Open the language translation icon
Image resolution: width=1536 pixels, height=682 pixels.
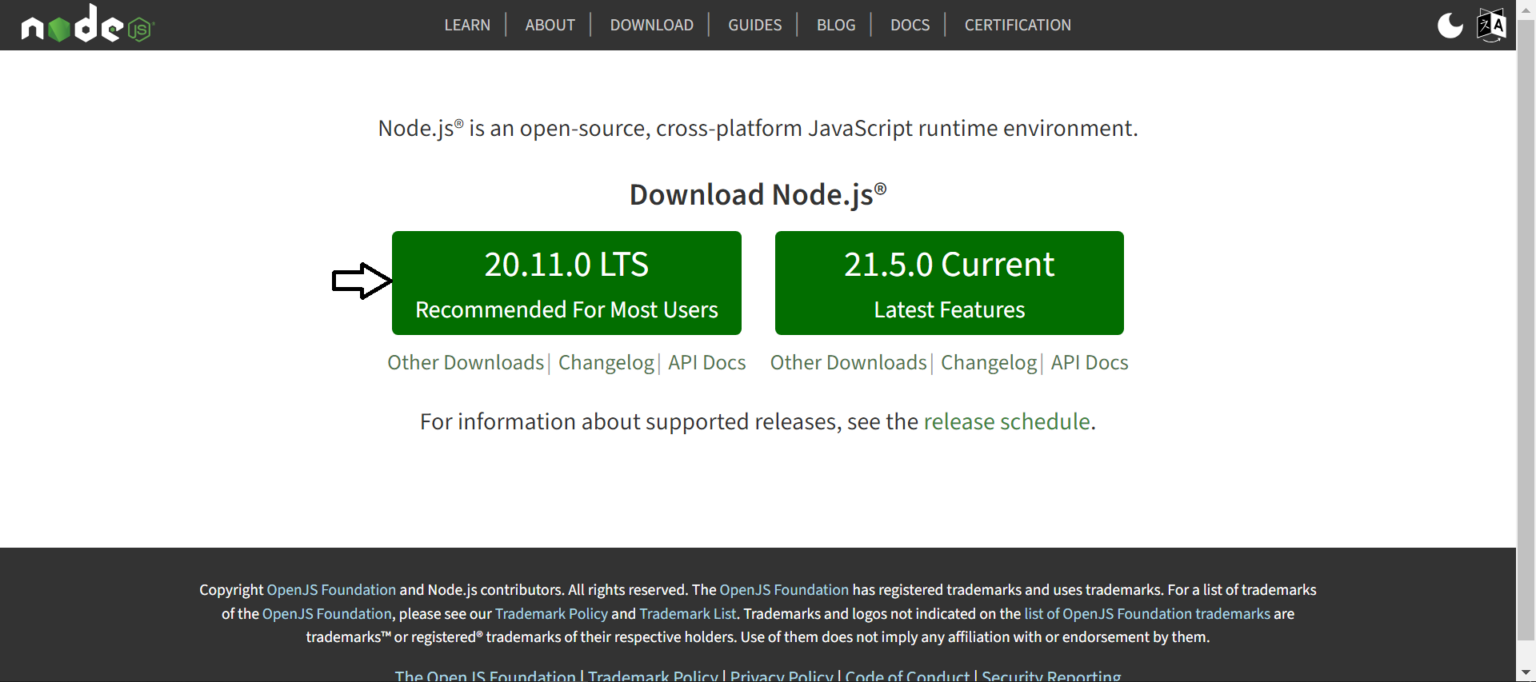coord(1491,25)
